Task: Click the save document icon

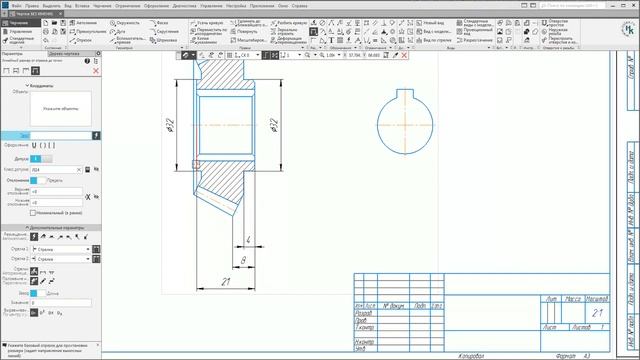Action: click(63, 23)
